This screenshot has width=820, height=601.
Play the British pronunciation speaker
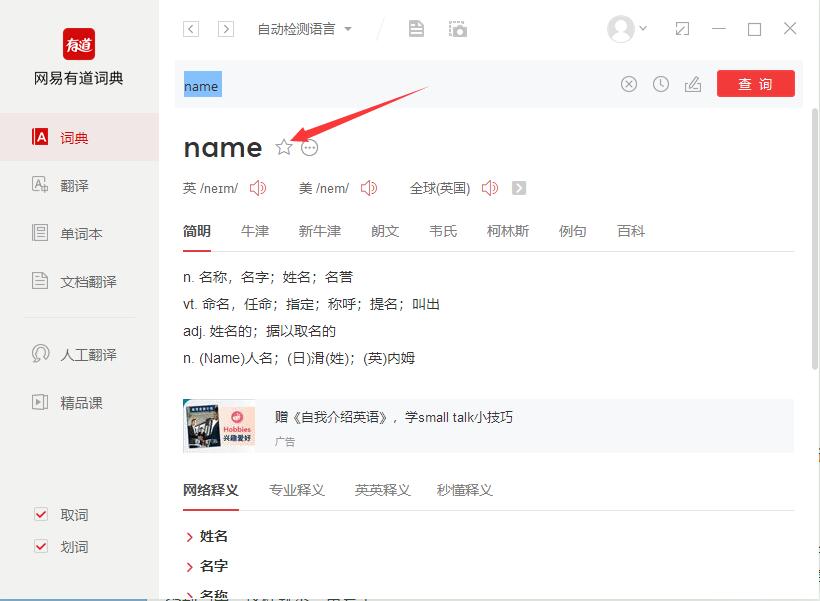tap(258, 188)
